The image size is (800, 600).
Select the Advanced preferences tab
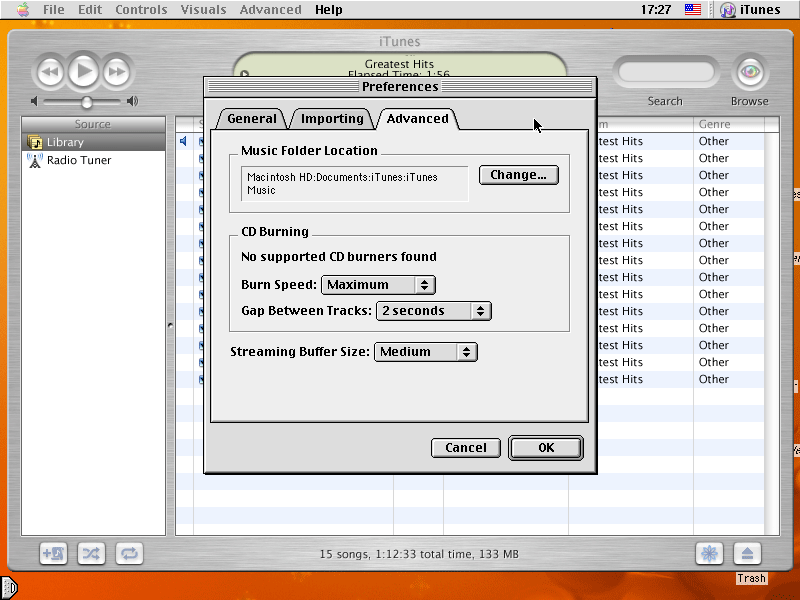point(417,119)
